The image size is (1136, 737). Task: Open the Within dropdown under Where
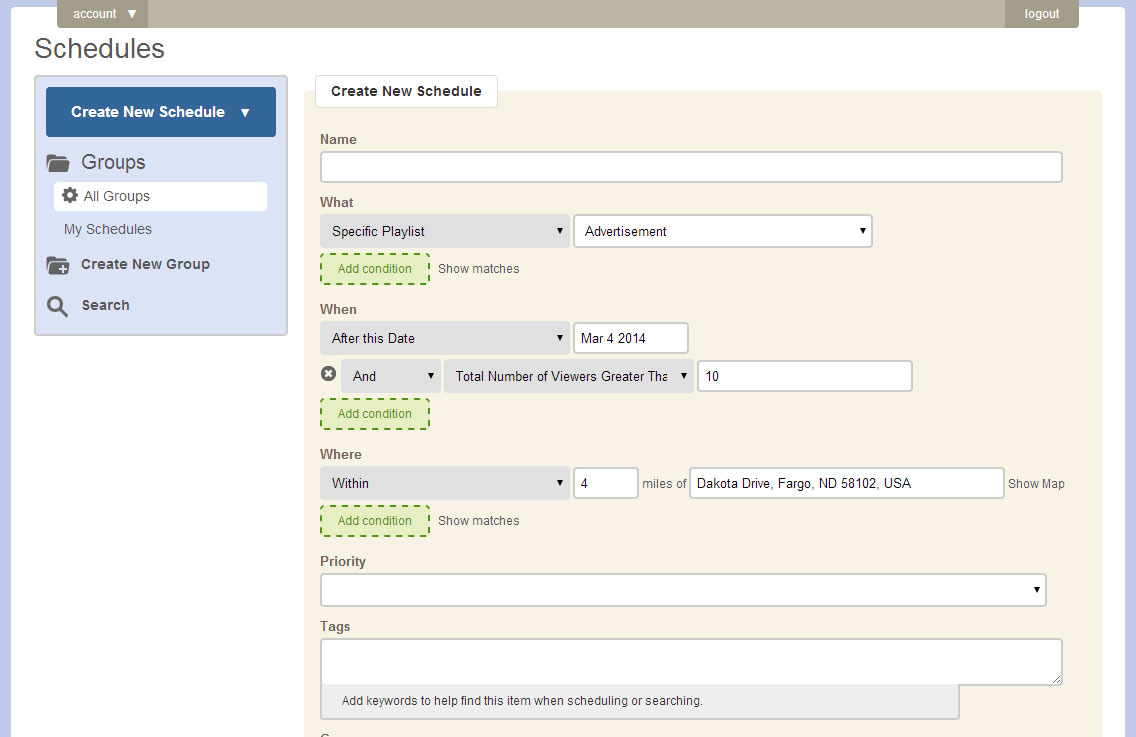tap(445, 483)
